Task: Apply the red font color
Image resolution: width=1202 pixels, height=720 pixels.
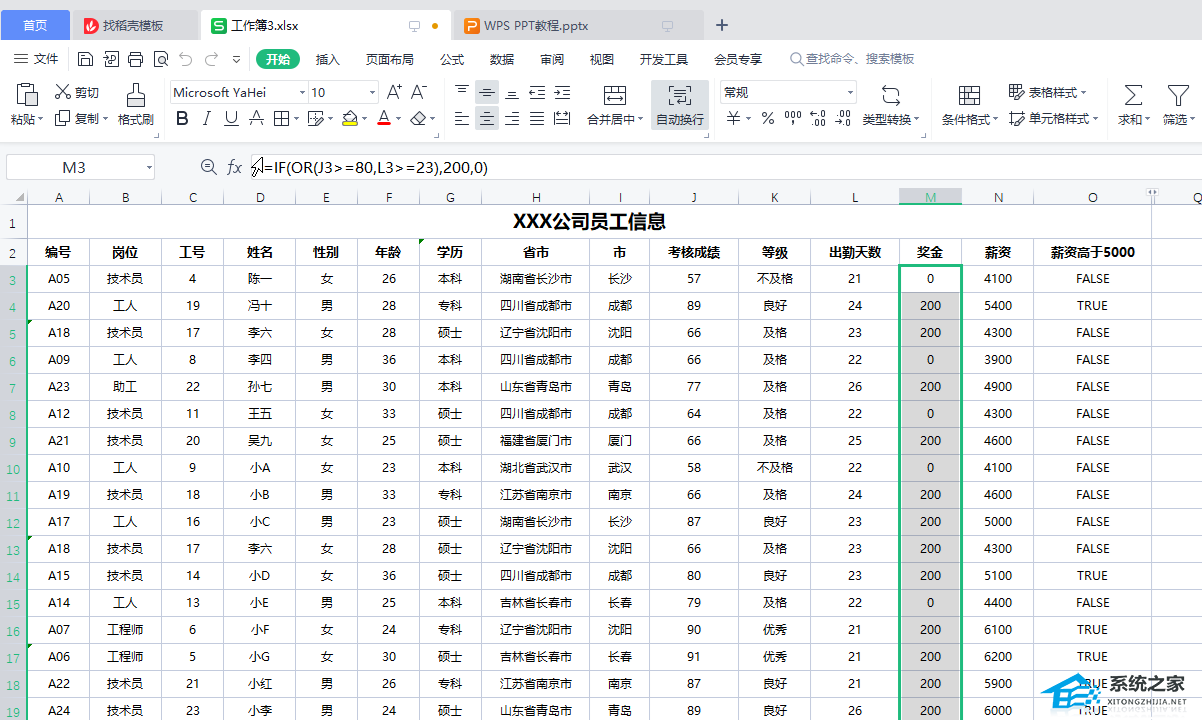Action: (383, 119)
